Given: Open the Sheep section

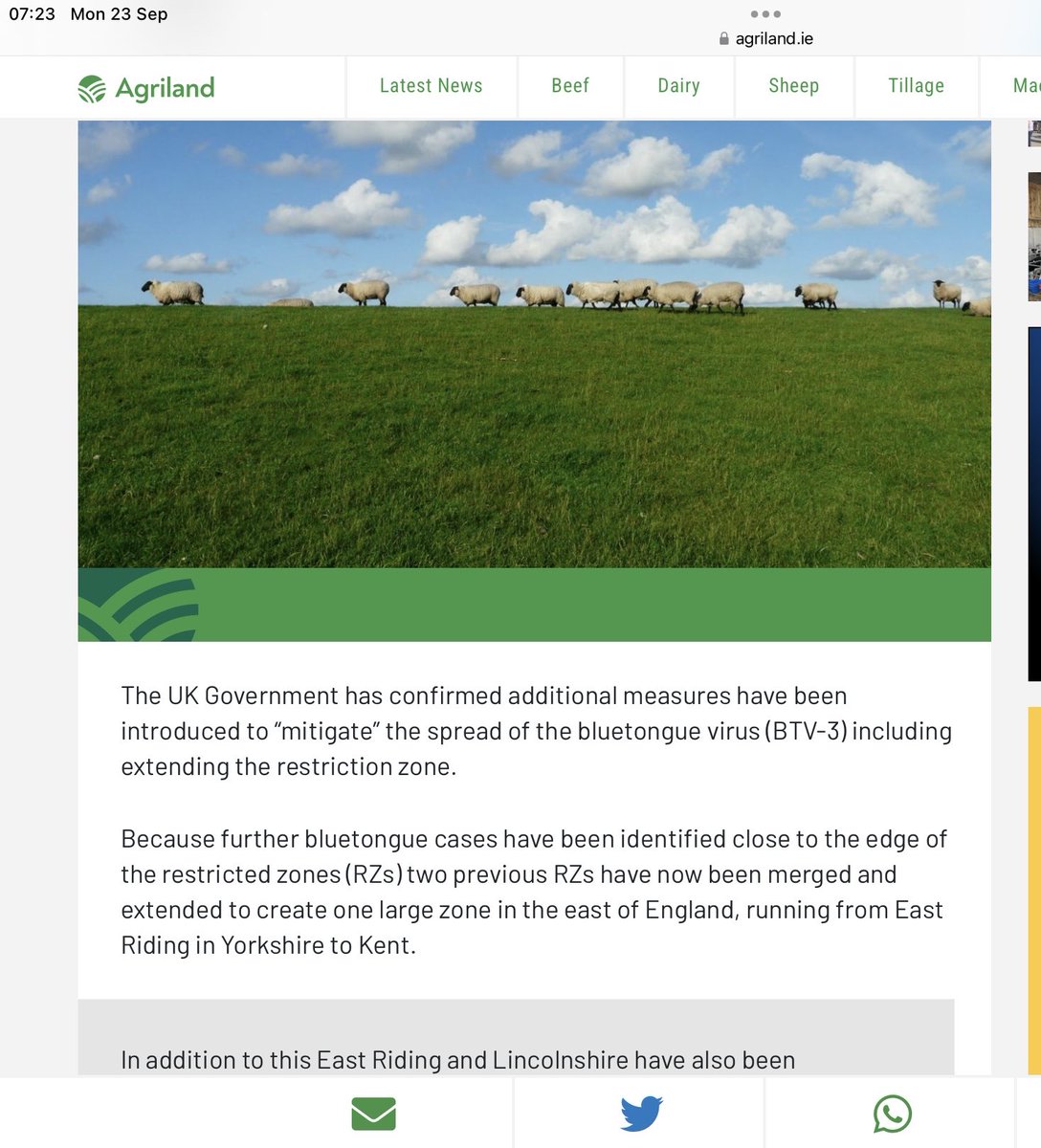Looking at the screenshot, I should [x=794, y=86].
